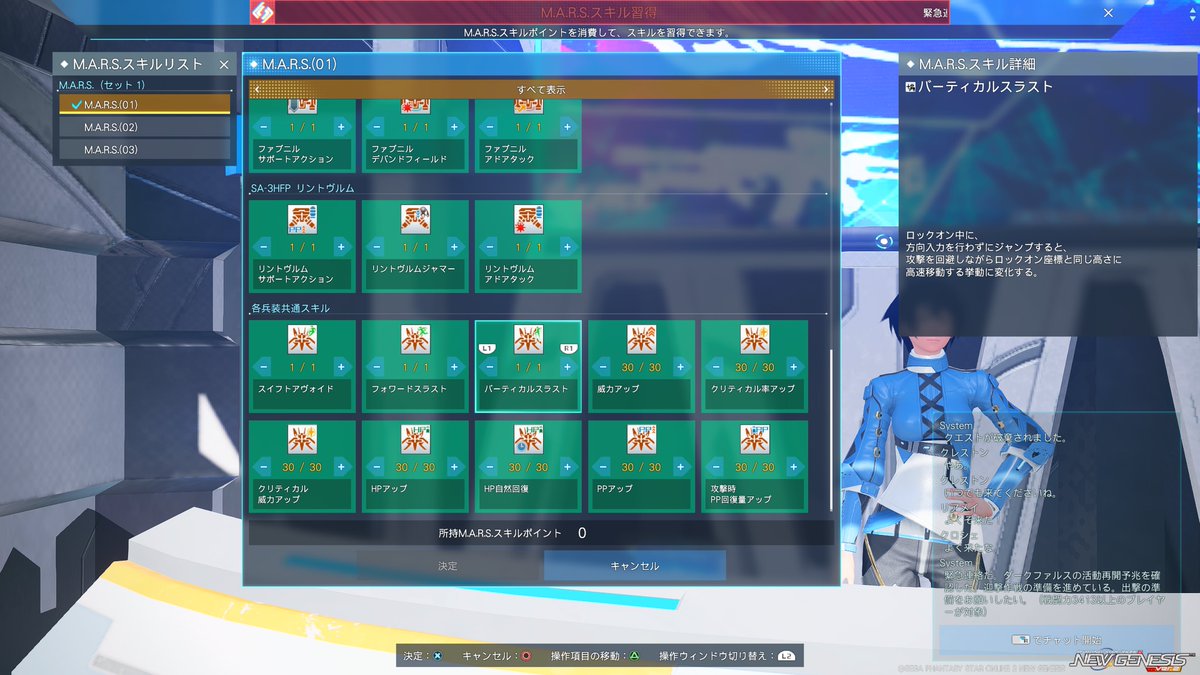This screenshot has width=1200, height=675.
Task: Click the 各兵装共通スキル section heading
Action: pyautogui.click(x=291, y=308)
